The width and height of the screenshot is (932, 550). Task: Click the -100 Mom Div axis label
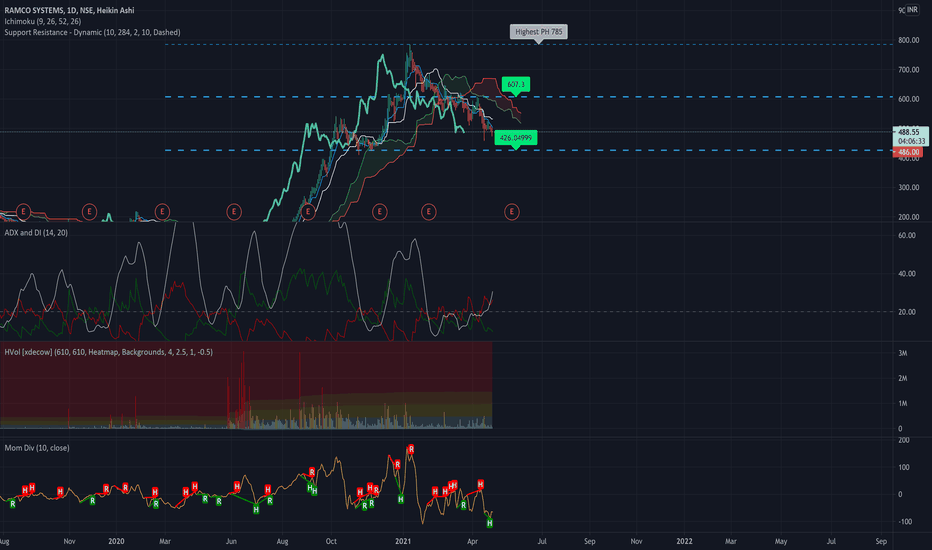tap(904, 521)
